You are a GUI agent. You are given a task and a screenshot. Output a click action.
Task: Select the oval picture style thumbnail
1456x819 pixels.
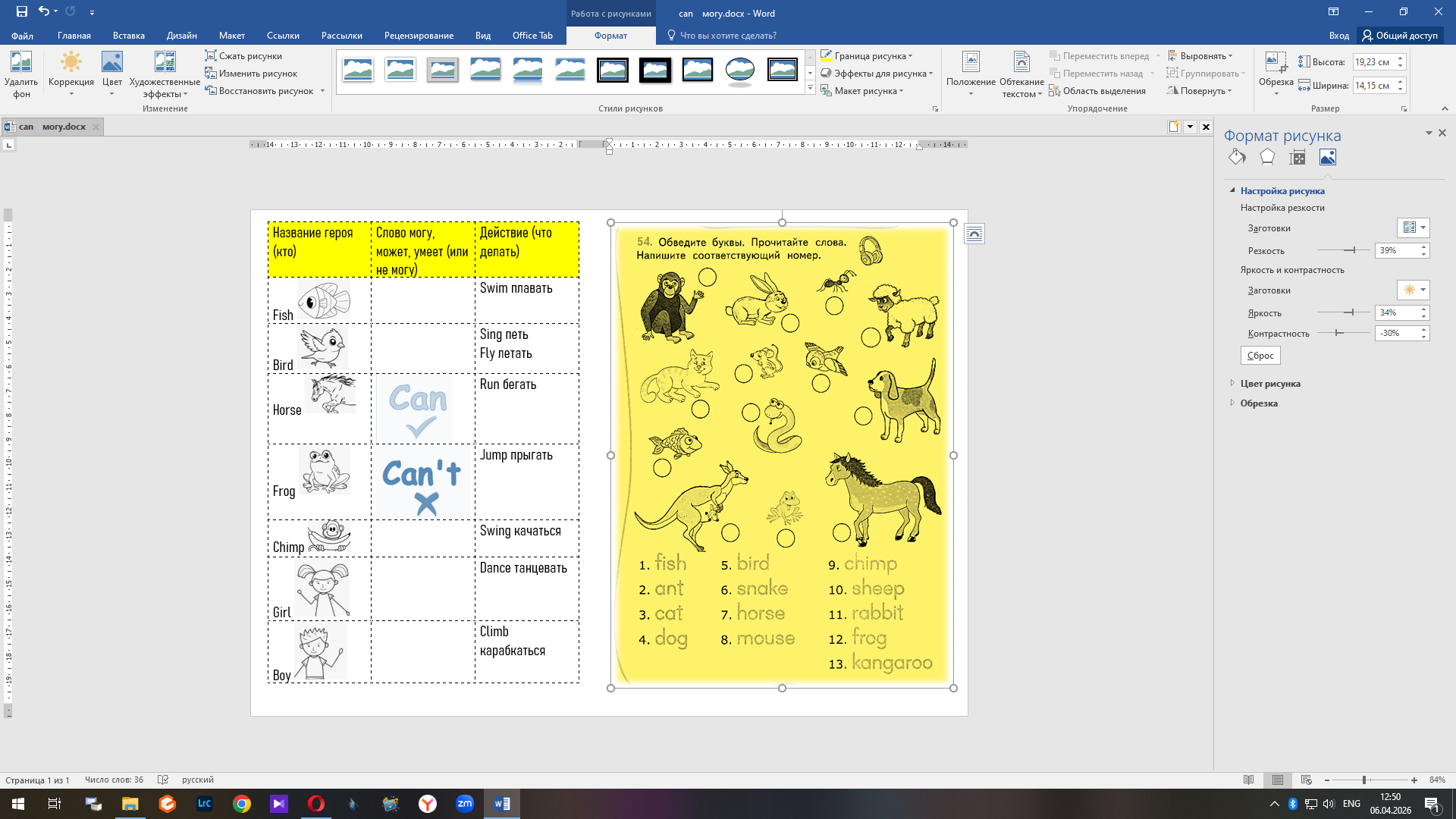[x=739, y=70]
